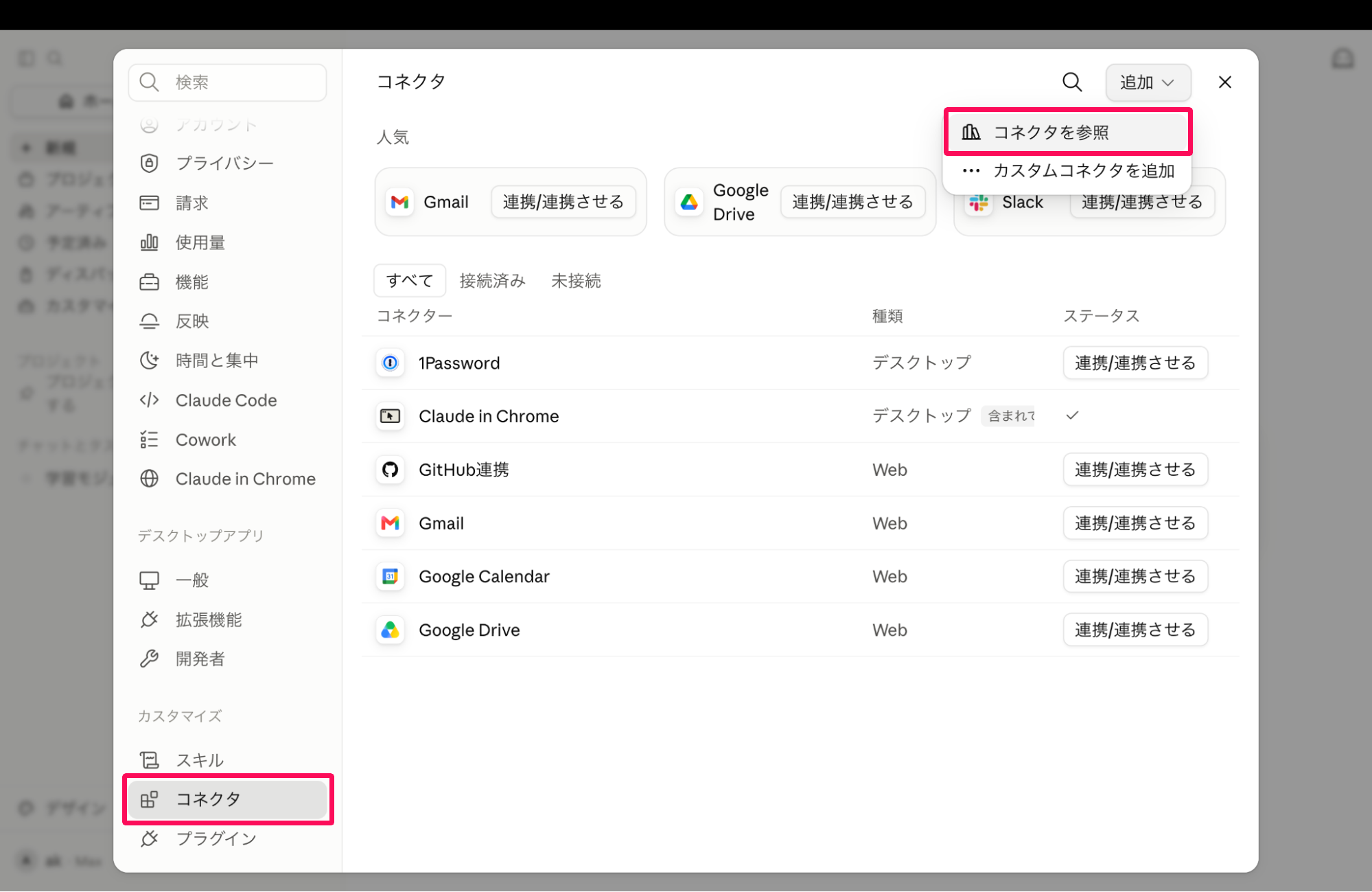Connect 1Password using its 連携 button

[x=1135, y=363]
